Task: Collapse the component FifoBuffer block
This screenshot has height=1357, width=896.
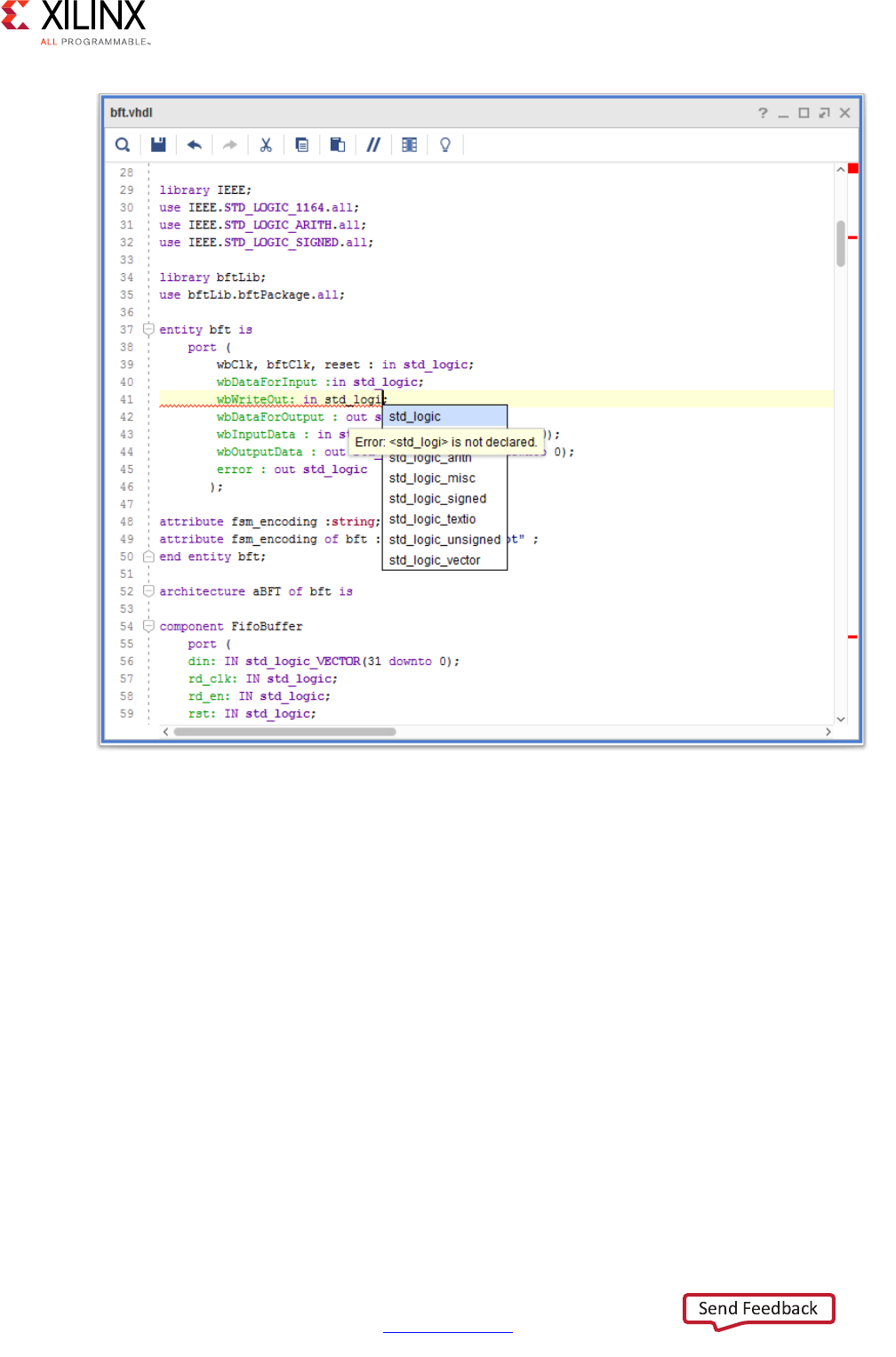Action: click(x=148, y=626)
